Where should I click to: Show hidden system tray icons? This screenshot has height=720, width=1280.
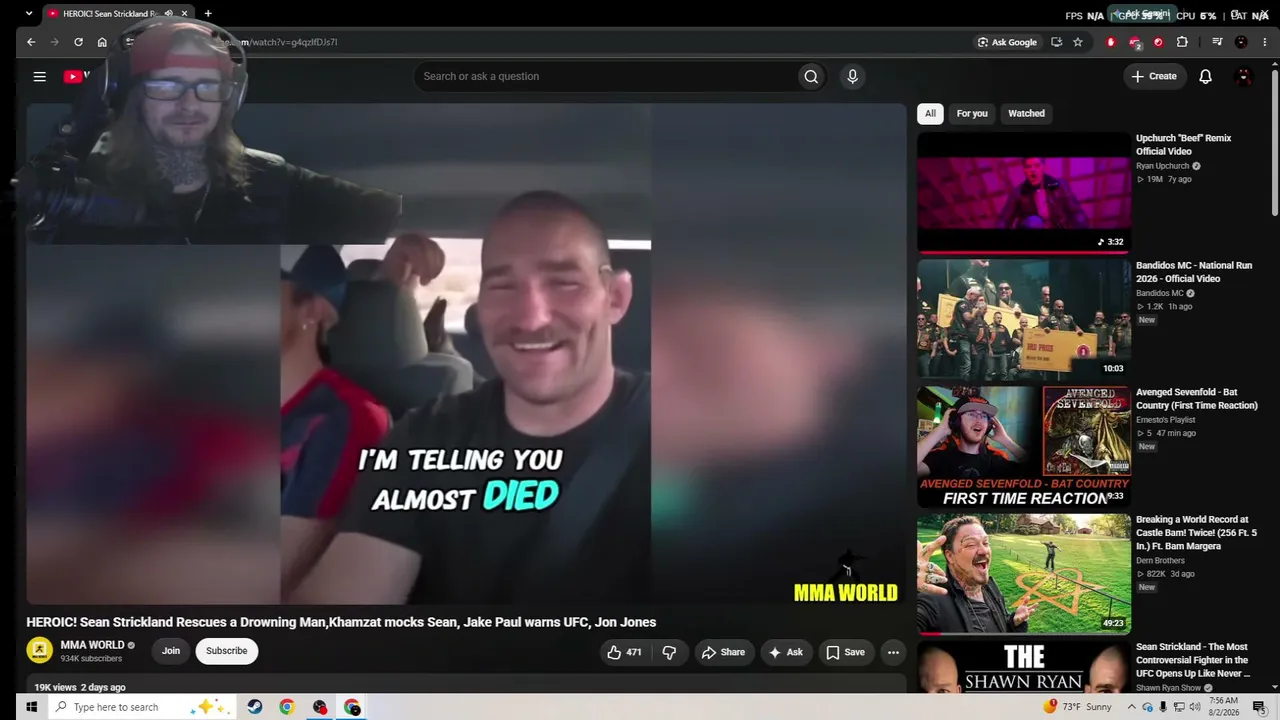tap(1131, 707)
